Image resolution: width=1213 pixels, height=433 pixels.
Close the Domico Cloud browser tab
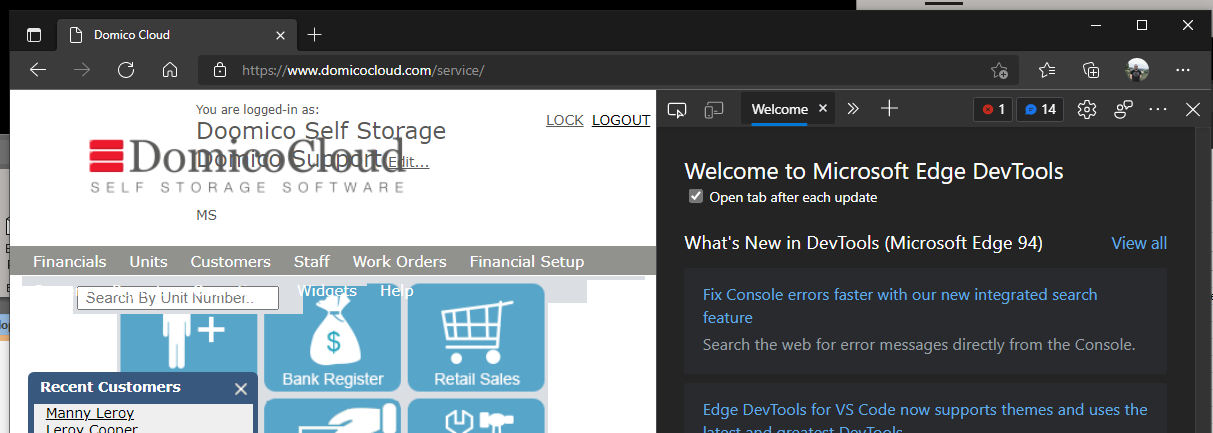click(282, 35)
